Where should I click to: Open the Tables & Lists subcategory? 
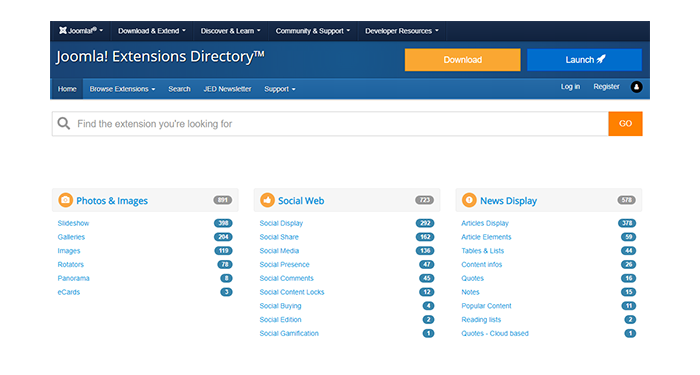pyautogui.click(x=483, y=251)
